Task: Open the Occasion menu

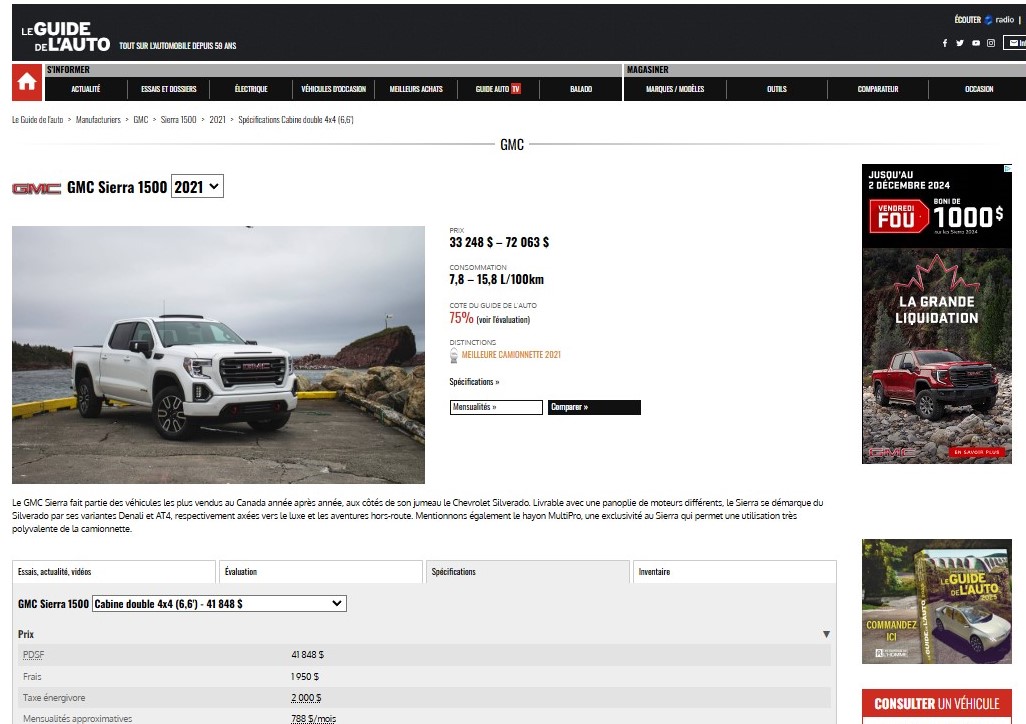Action: tap(979, 89)
